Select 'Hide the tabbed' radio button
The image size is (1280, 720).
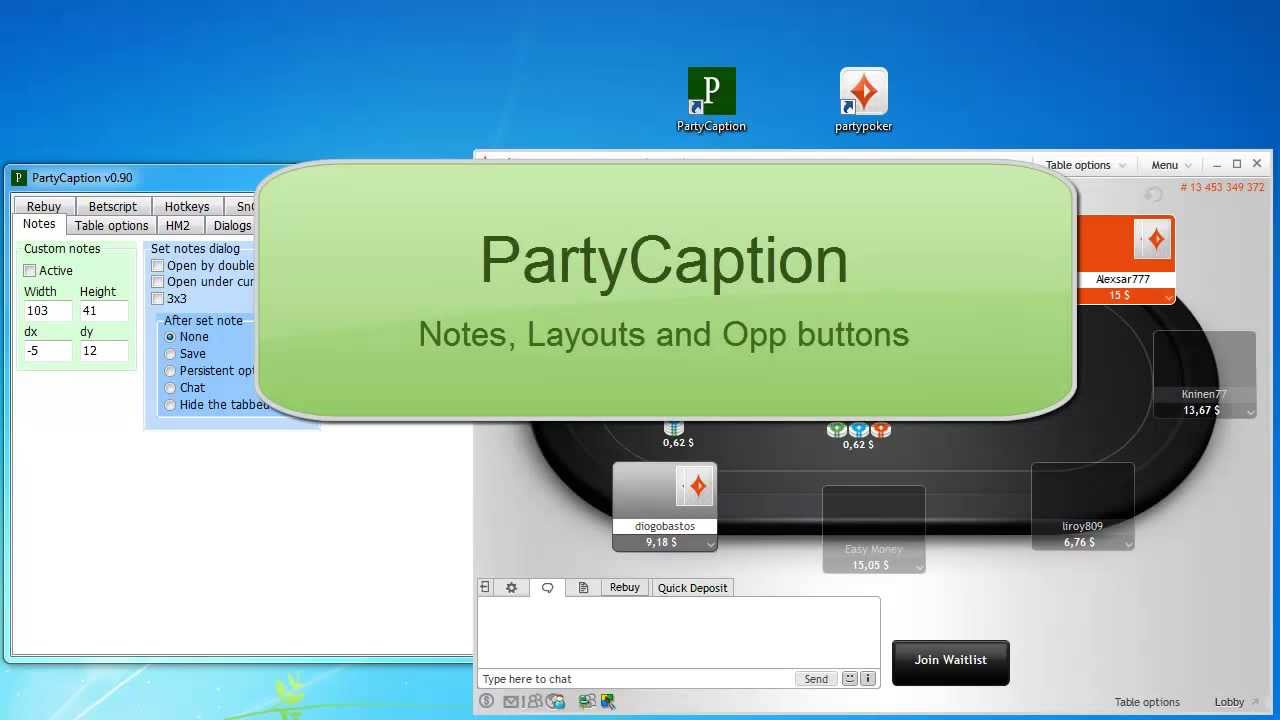tap(171, 405)
